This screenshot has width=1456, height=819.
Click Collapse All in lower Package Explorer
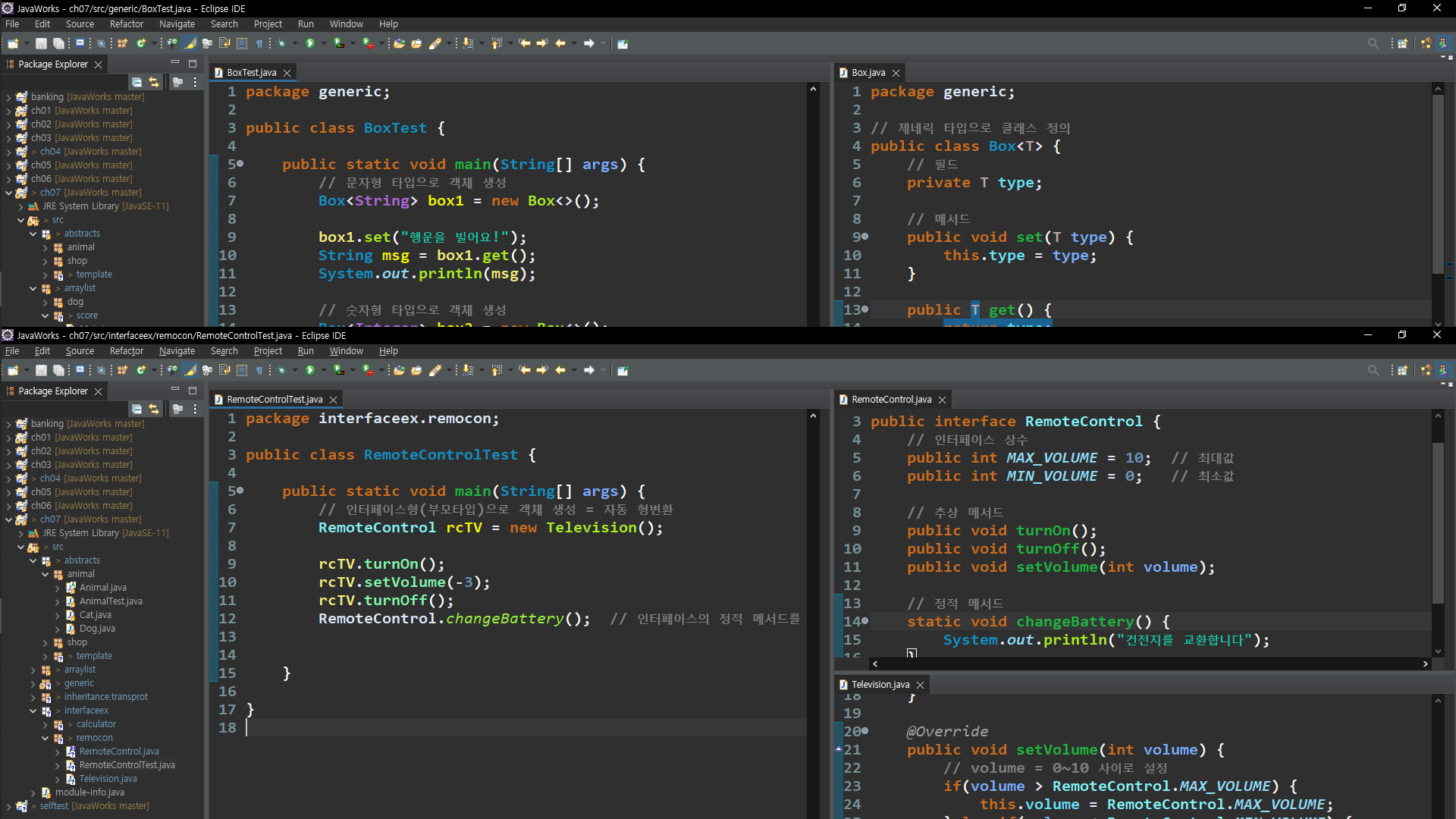[136, 409]
